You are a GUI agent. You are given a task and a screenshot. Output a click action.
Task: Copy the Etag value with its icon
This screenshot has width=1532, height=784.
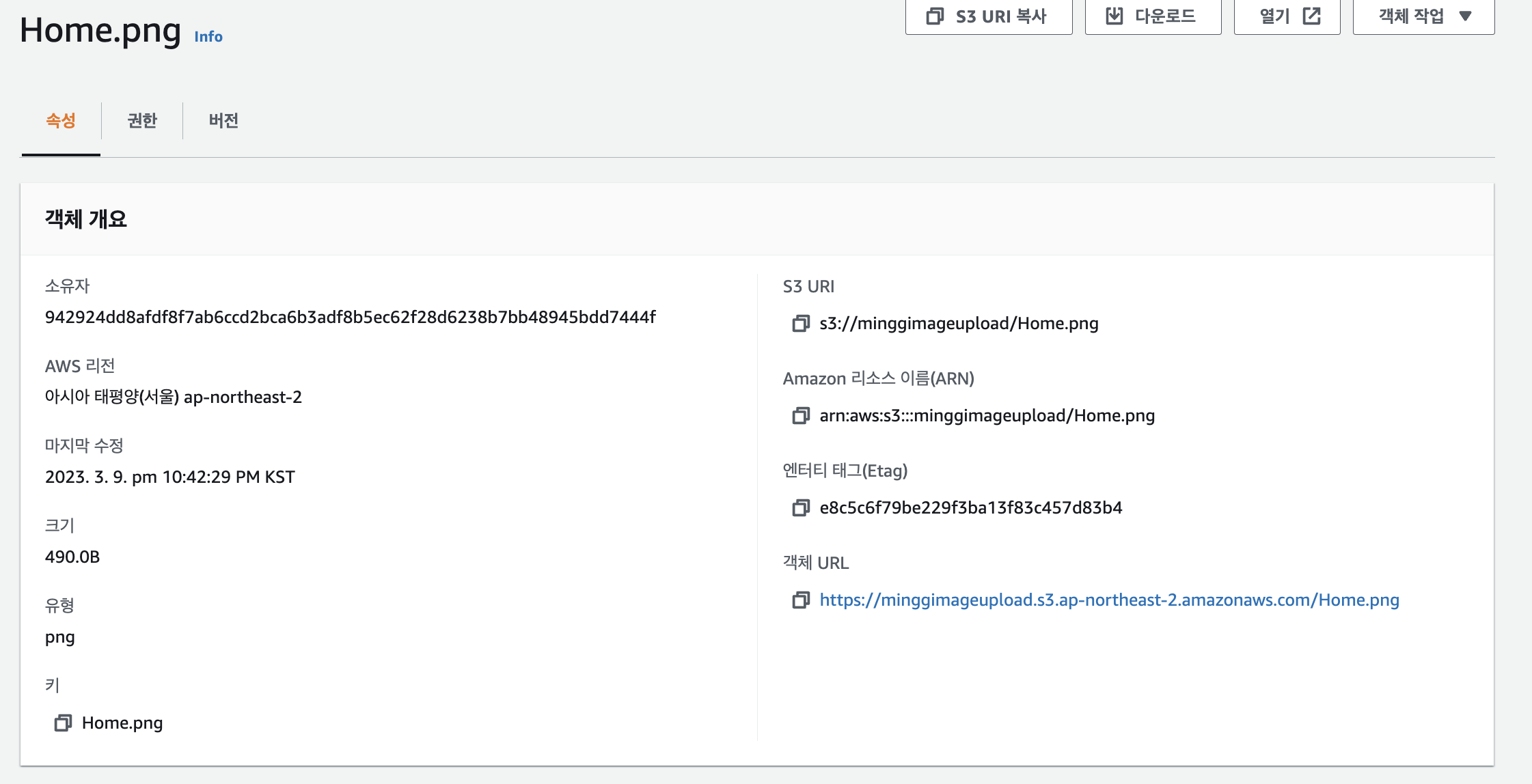800,508
